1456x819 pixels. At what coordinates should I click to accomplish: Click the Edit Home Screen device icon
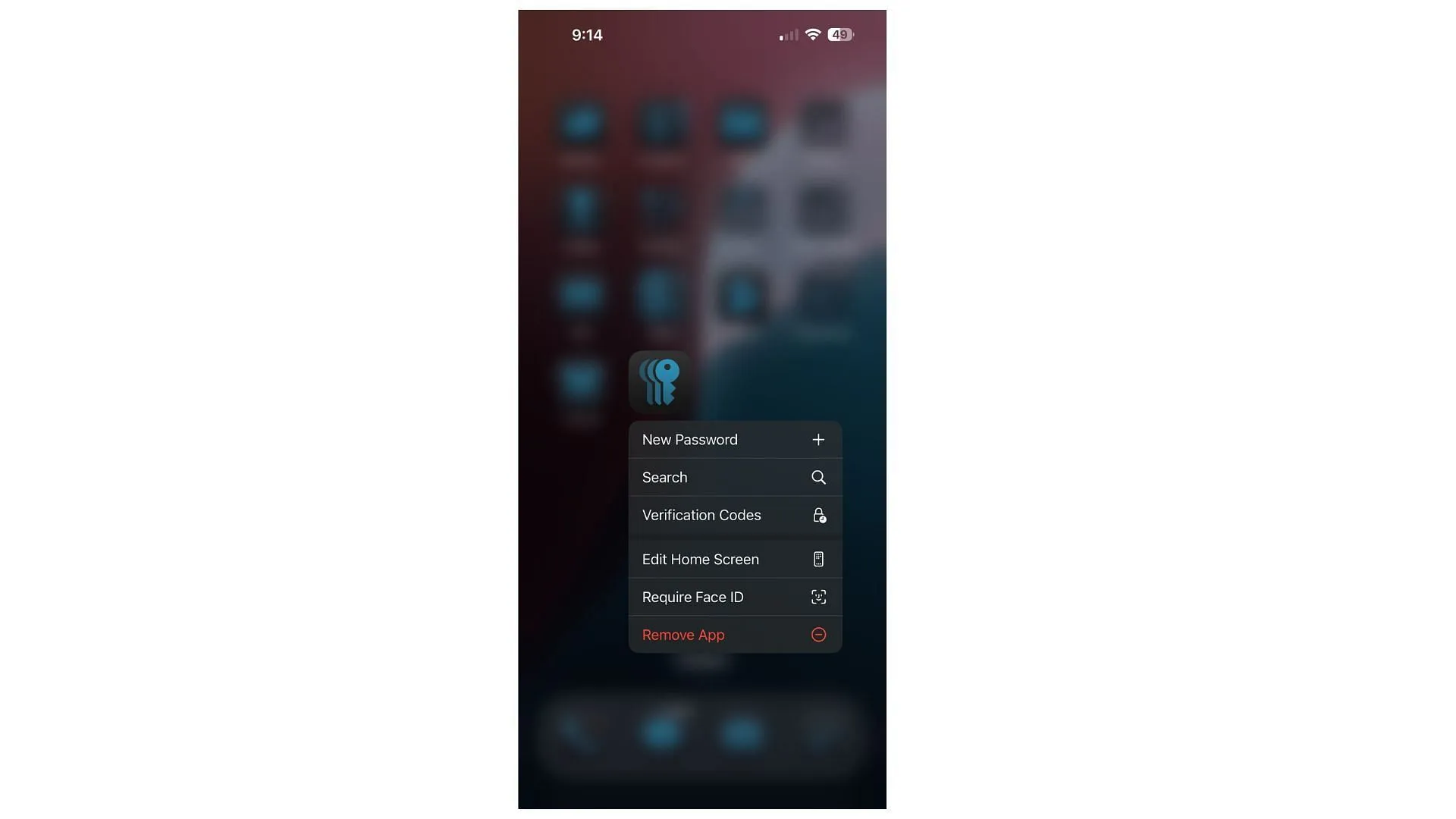tap(818, 559)
